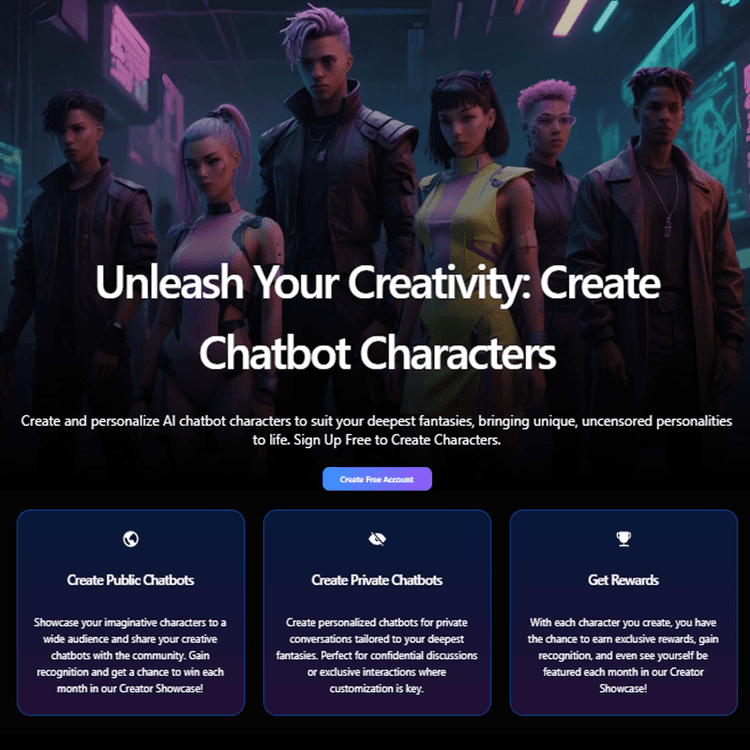Open the Create Private Chatbots heading
The image size is (750, 750).
(377, 580)
